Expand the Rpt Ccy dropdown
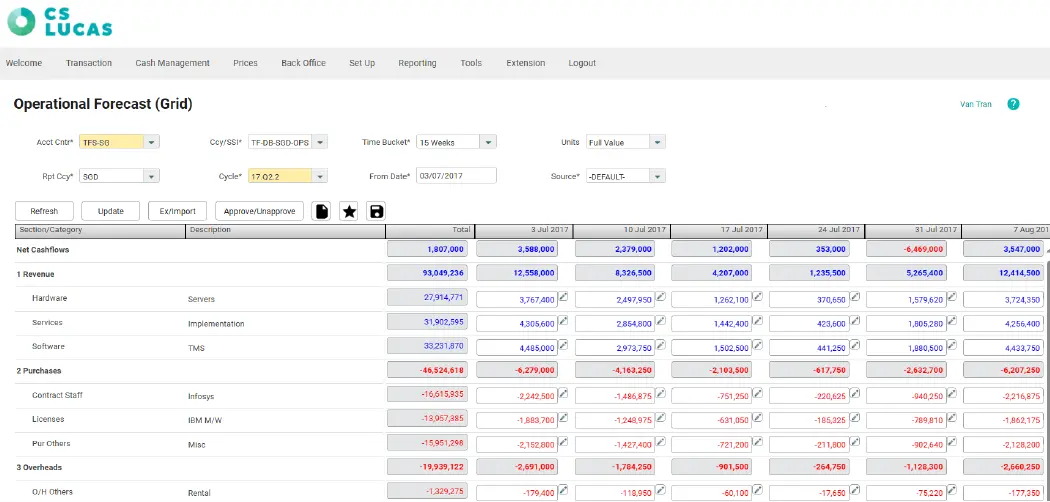This screenshot has width=1050, height=502. pyautogui.click(x=152, y=176)
